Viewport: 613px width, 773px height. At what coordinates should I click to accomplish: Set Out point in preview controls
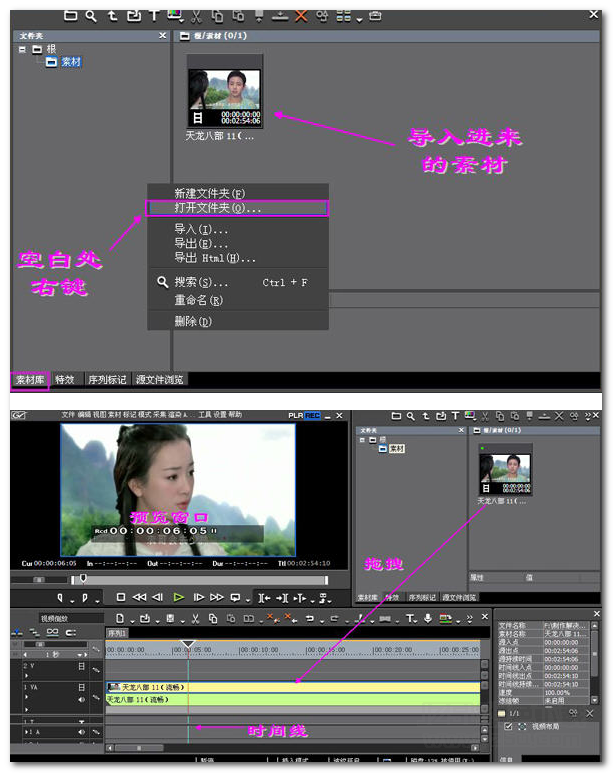click(85, 598)
